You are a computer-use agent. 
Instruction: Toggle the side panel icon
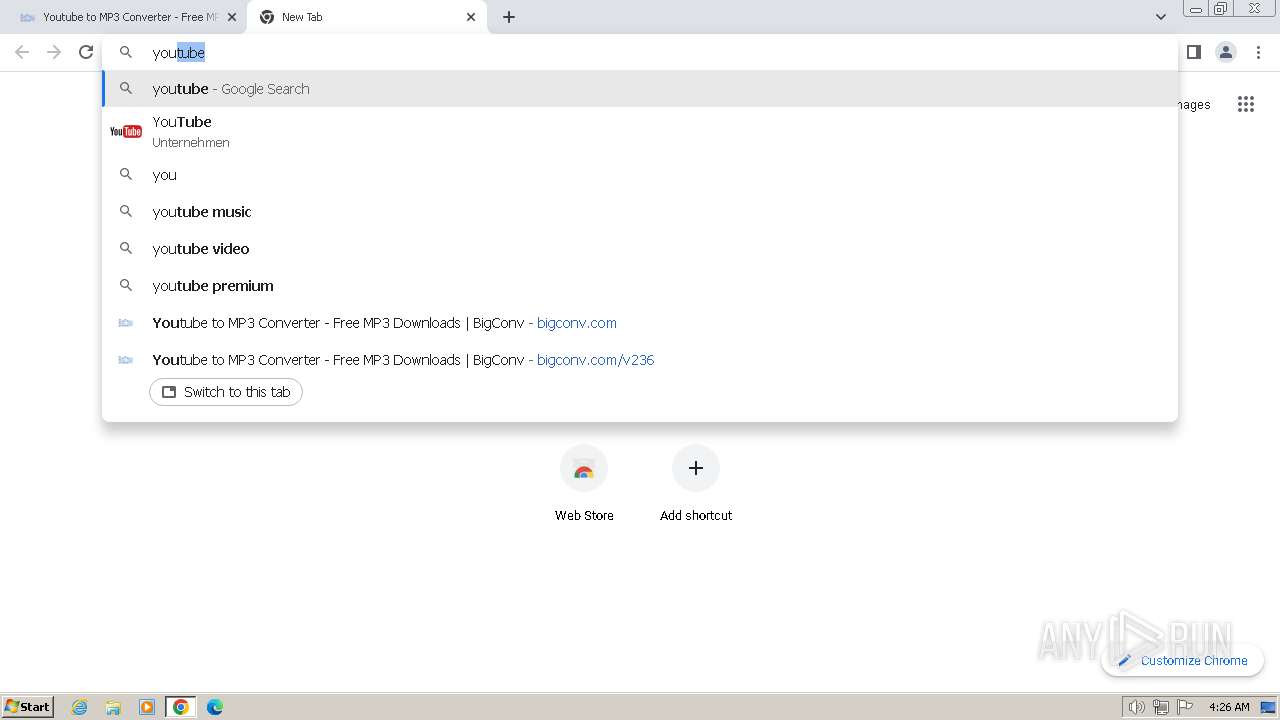[1193, 52]
